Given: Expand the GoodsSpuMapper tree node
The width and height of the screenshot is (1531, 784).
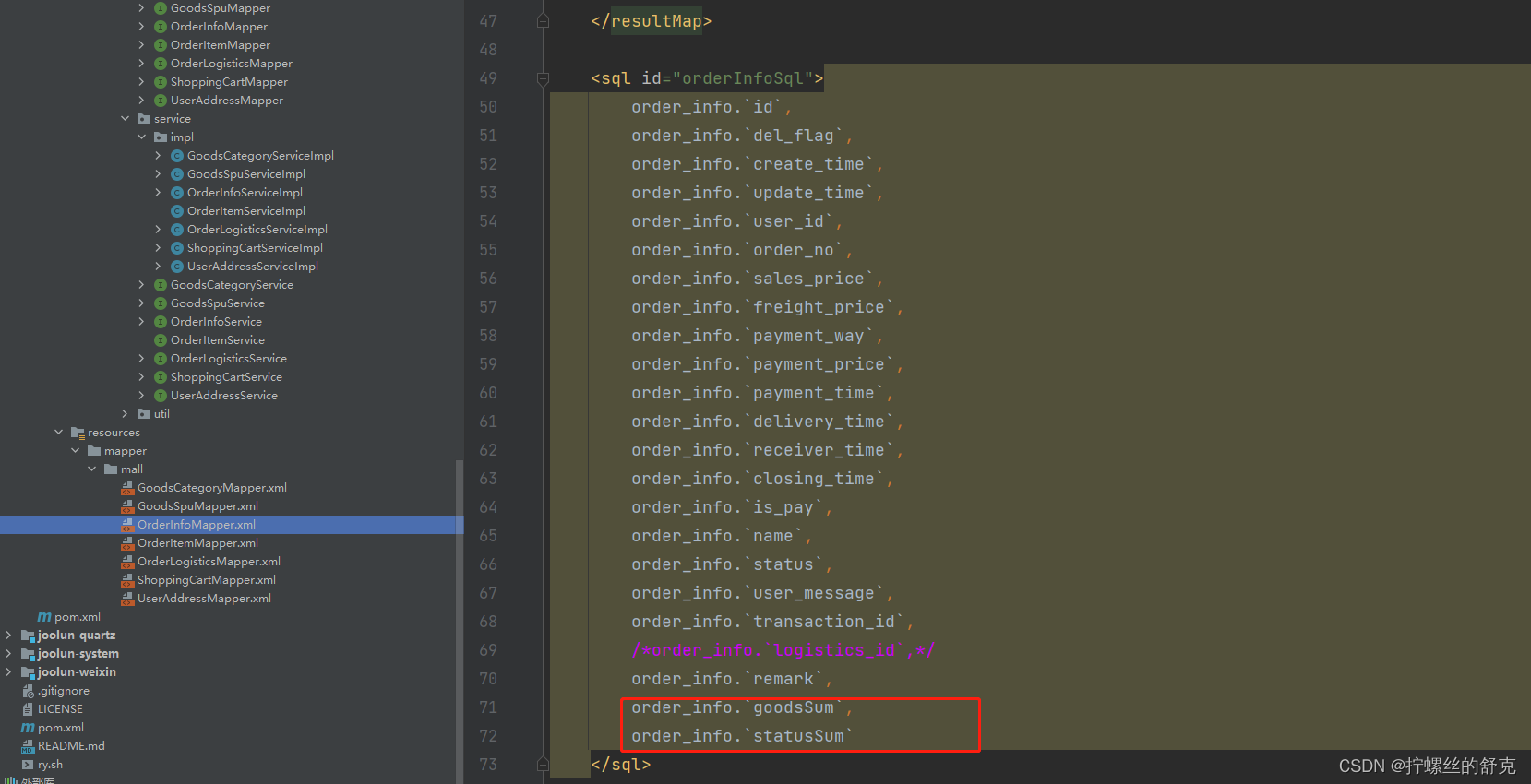Looking at the screenshot, I should [141, 8].
